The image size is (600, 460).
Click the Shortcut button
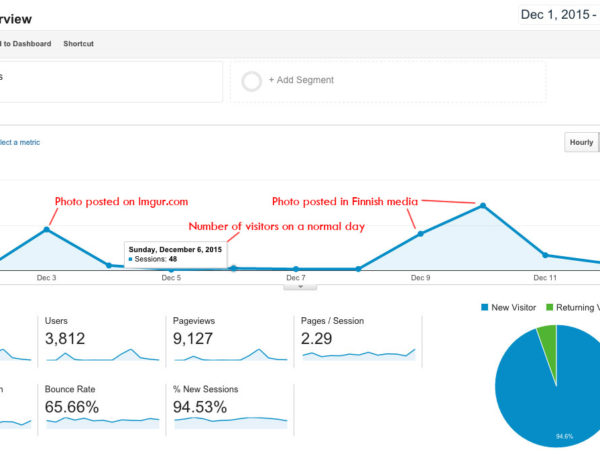coord(78,44)
